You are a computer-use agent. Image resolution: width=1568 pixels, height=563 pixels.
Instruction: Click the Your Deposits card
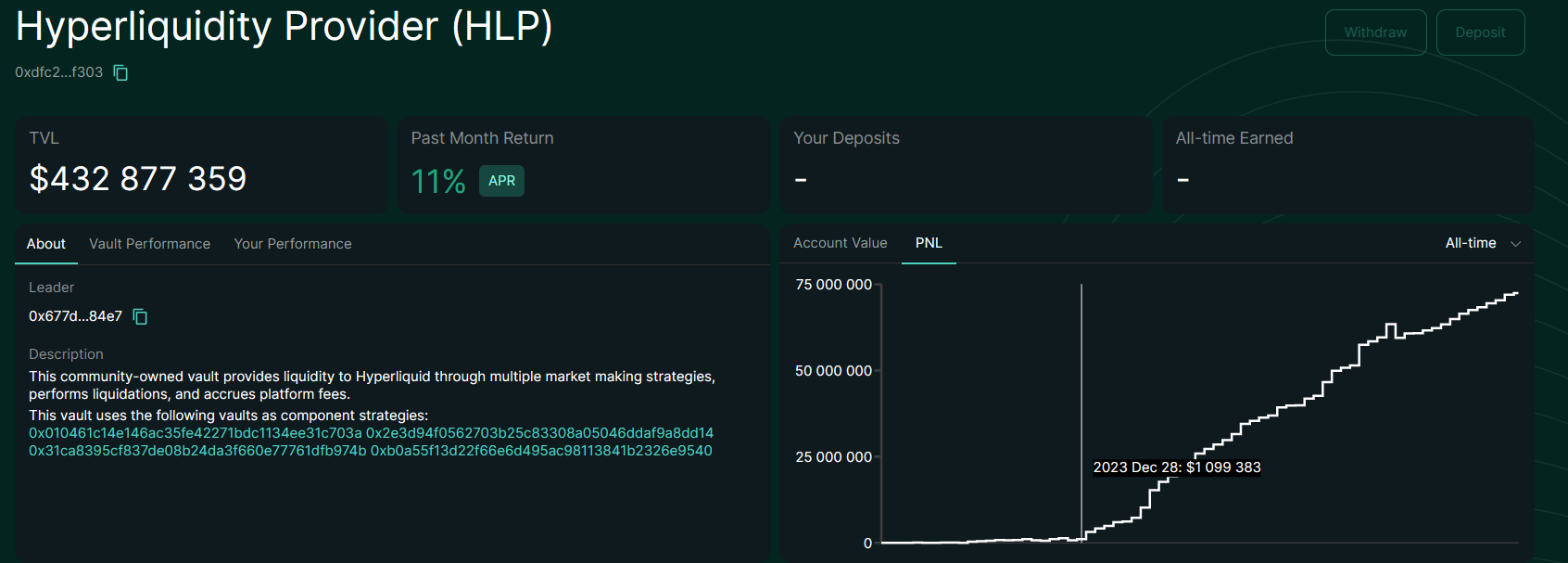pos(966,165)
